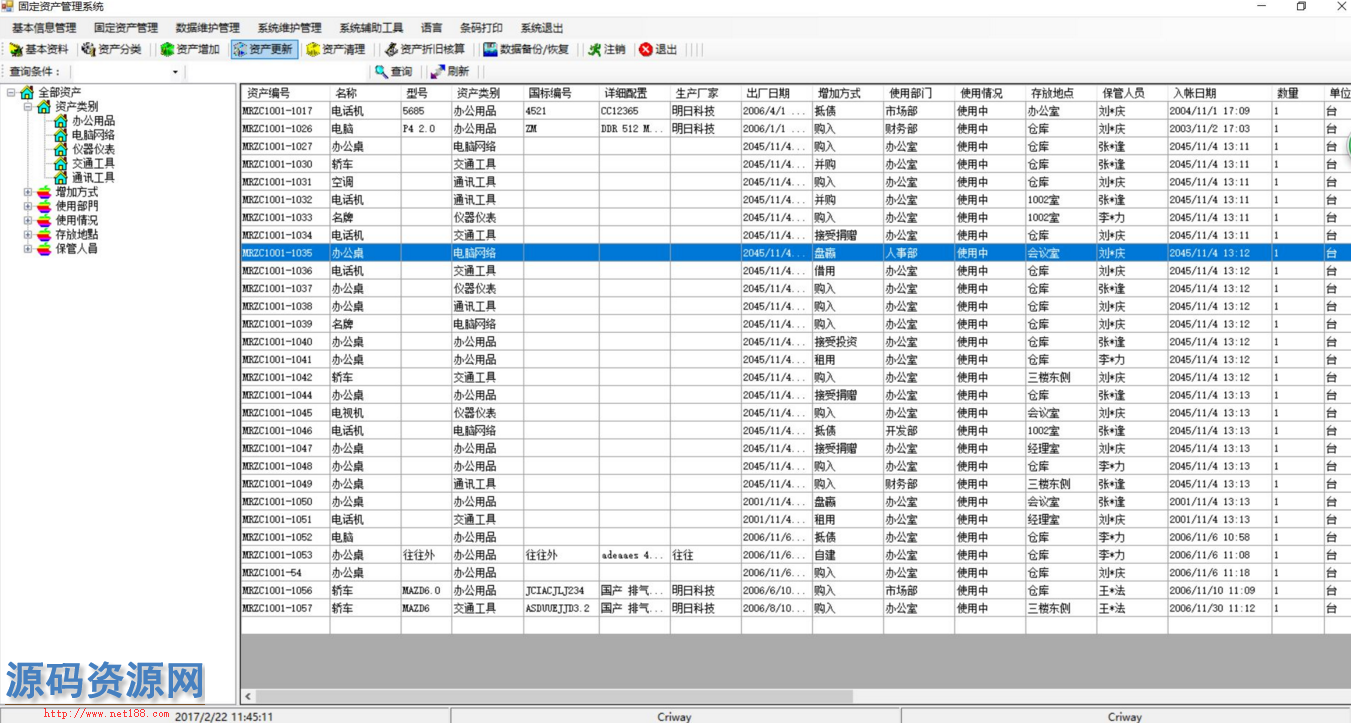Open the 条码打印 menu
Image resolution: width=1351 pixels, height=726 pixels.
click(x=481, y=28)
